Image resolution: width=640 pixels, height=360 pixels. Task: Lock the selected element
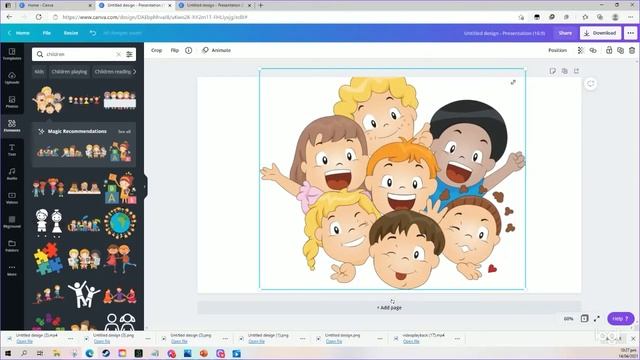tap(609, 50)
